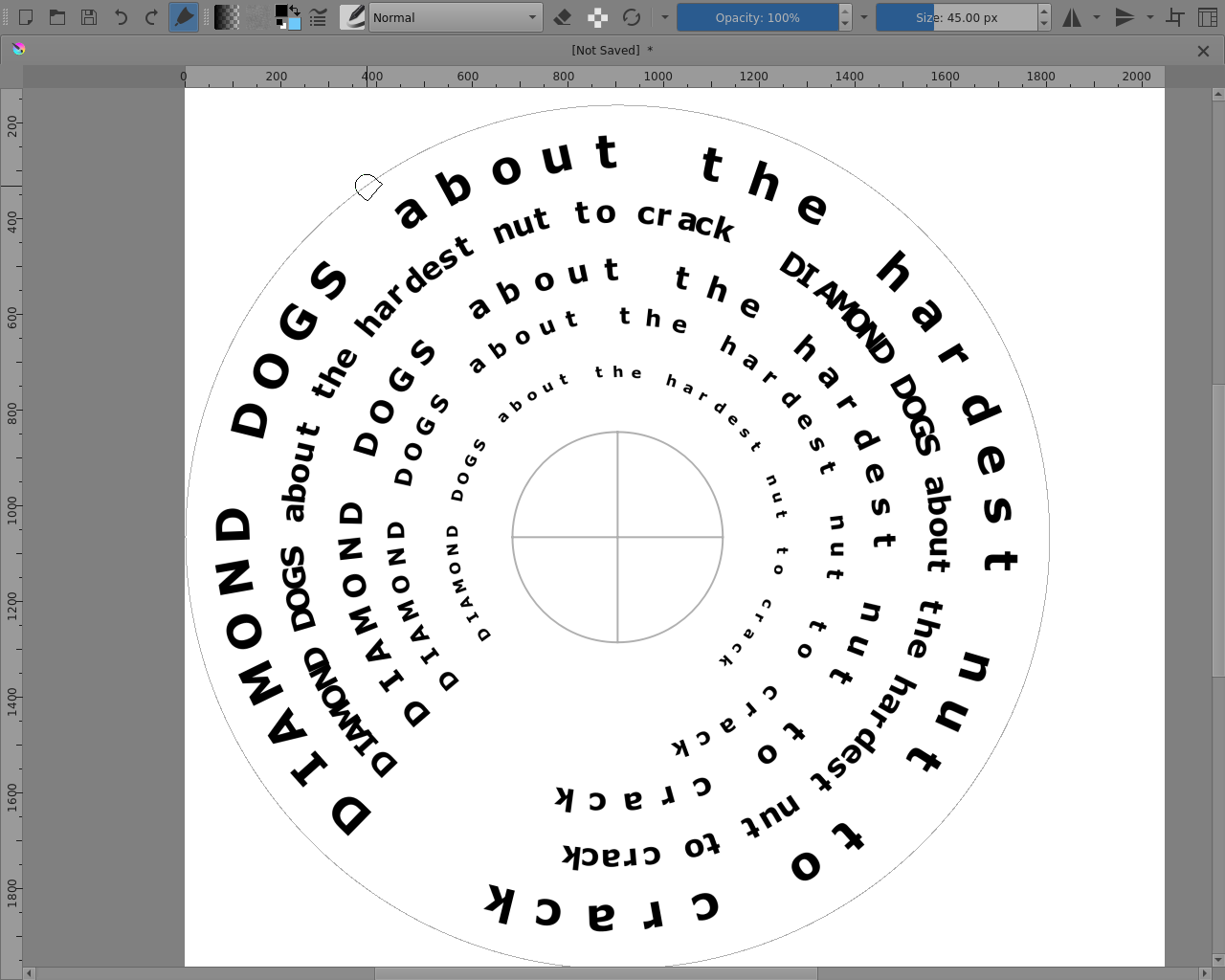
Task: Open the Normal blending mode dropdown
Action: coord(456,17)
